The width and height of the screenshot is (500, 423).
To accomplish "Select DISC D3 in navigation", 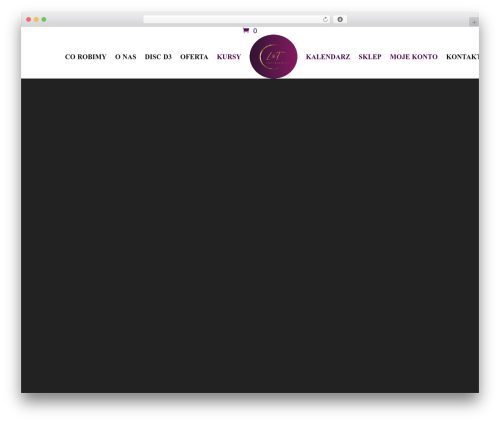I will (x=158, y=57).
